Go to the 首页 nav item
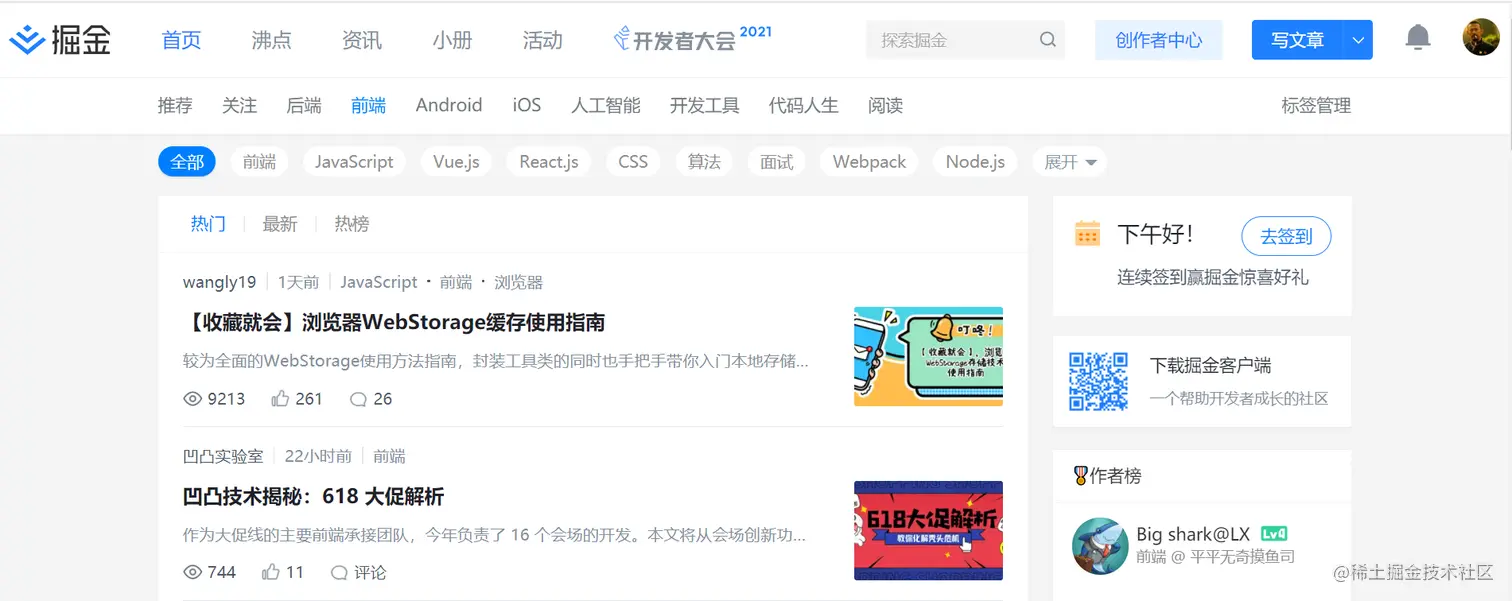The width and height of the screenshot is (1512, 601). 182,40
